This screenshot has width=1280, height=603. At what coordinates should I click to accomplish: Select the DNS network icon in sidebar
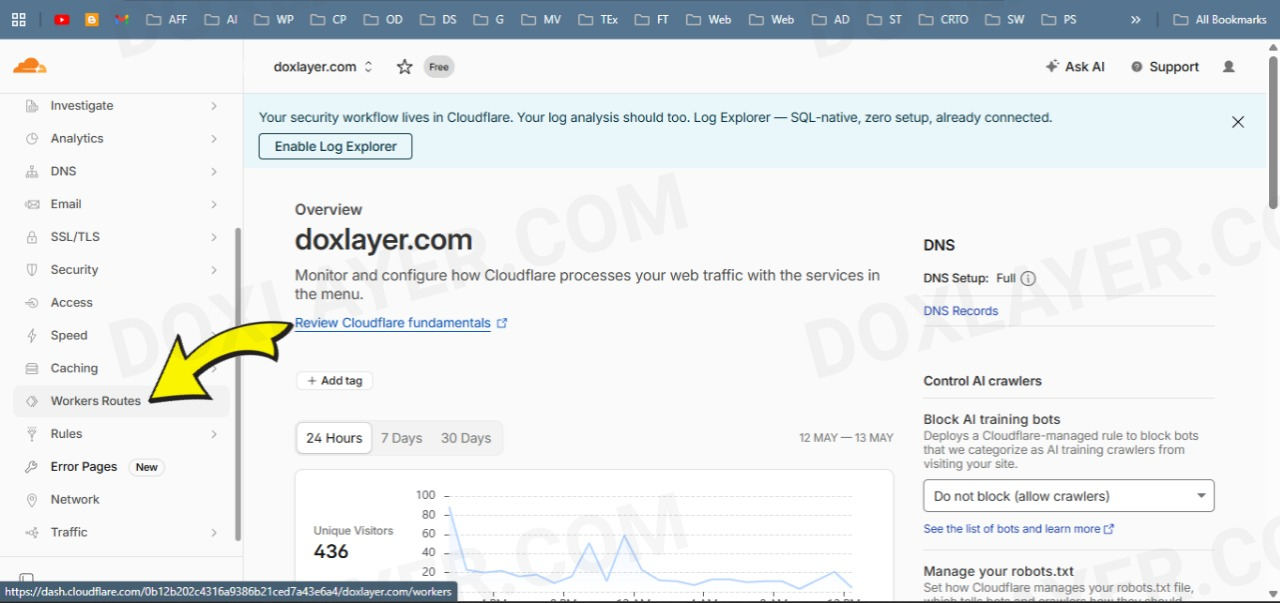coord(32,172)
